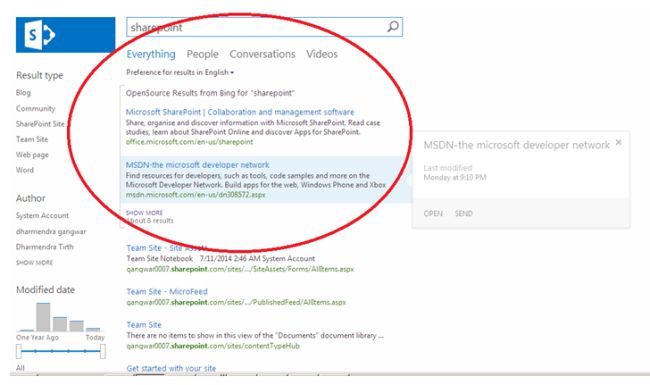Open MSDN-the microsoft developer network result

point(197,165)
